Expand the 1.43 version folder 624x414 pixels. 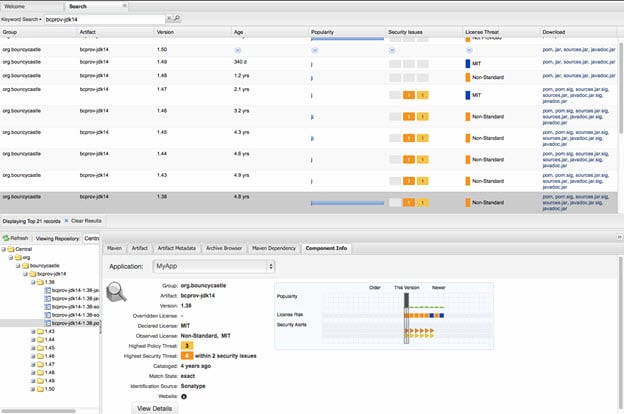[34, 332]
